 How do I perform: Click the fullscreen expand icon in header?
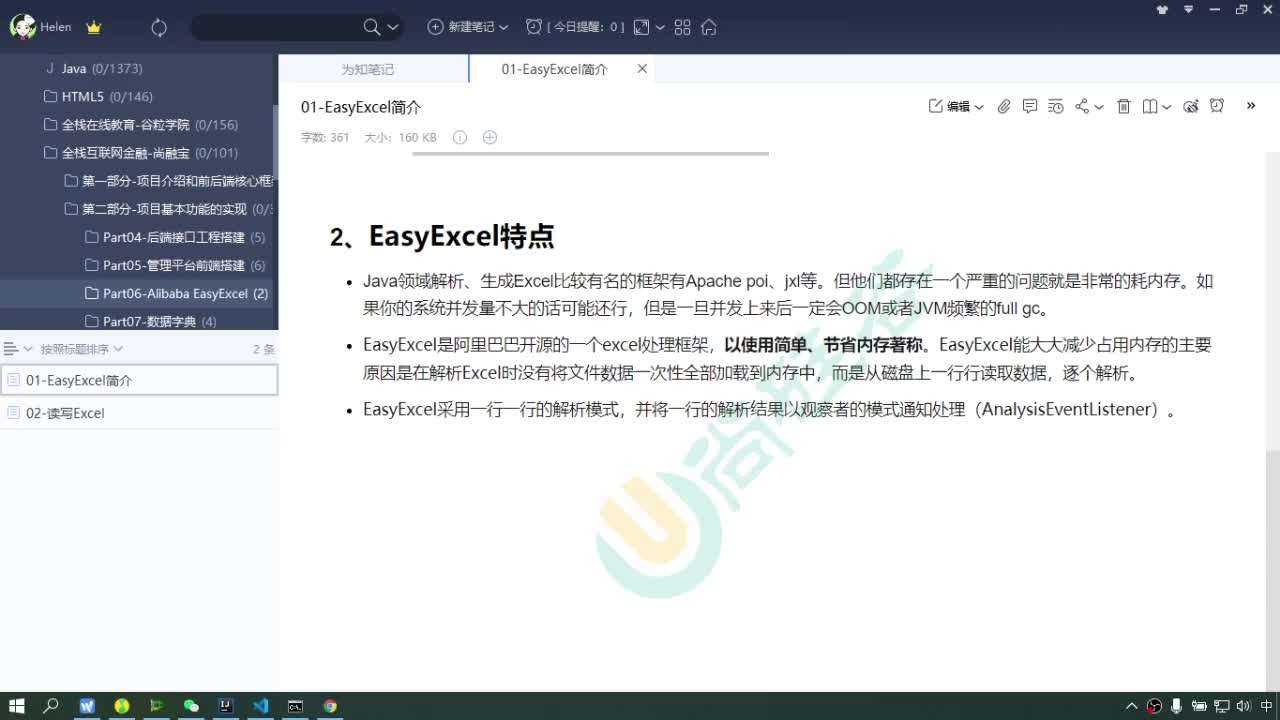click(641, 28)
